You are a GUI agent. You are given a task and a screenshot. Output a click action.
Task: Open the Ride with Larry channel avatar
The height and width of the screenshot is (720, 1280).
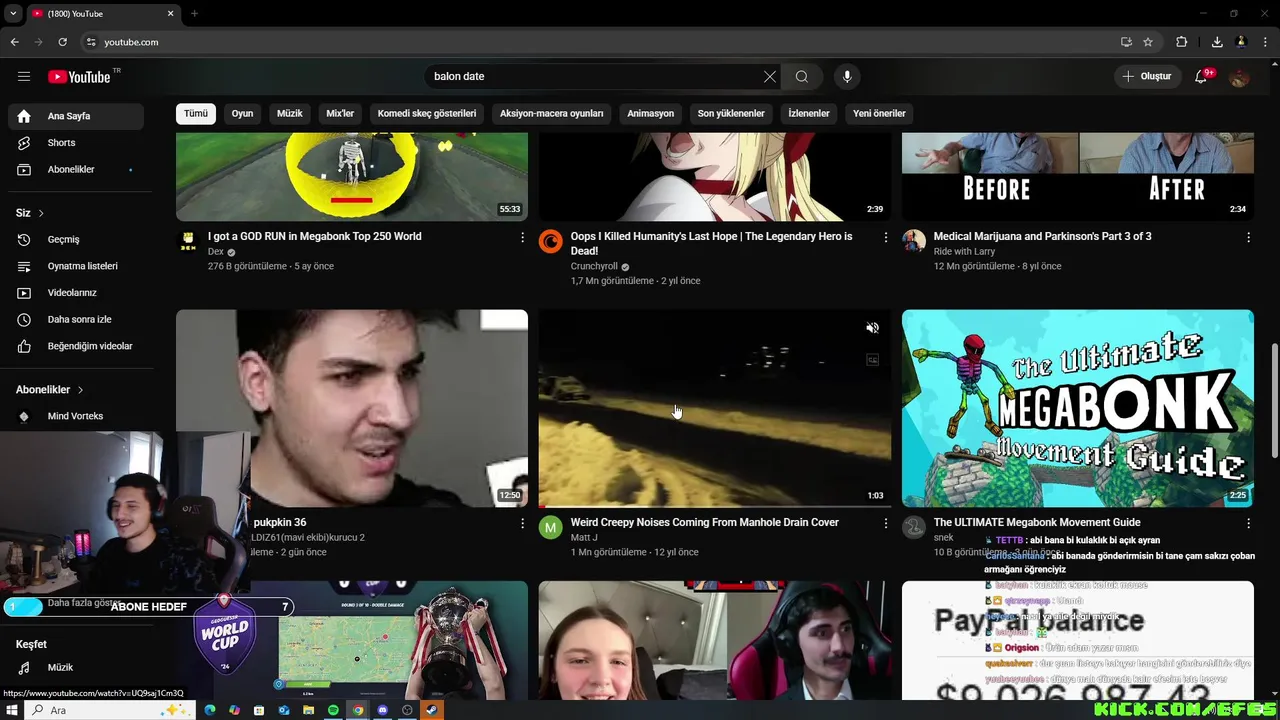click(914, 241)
